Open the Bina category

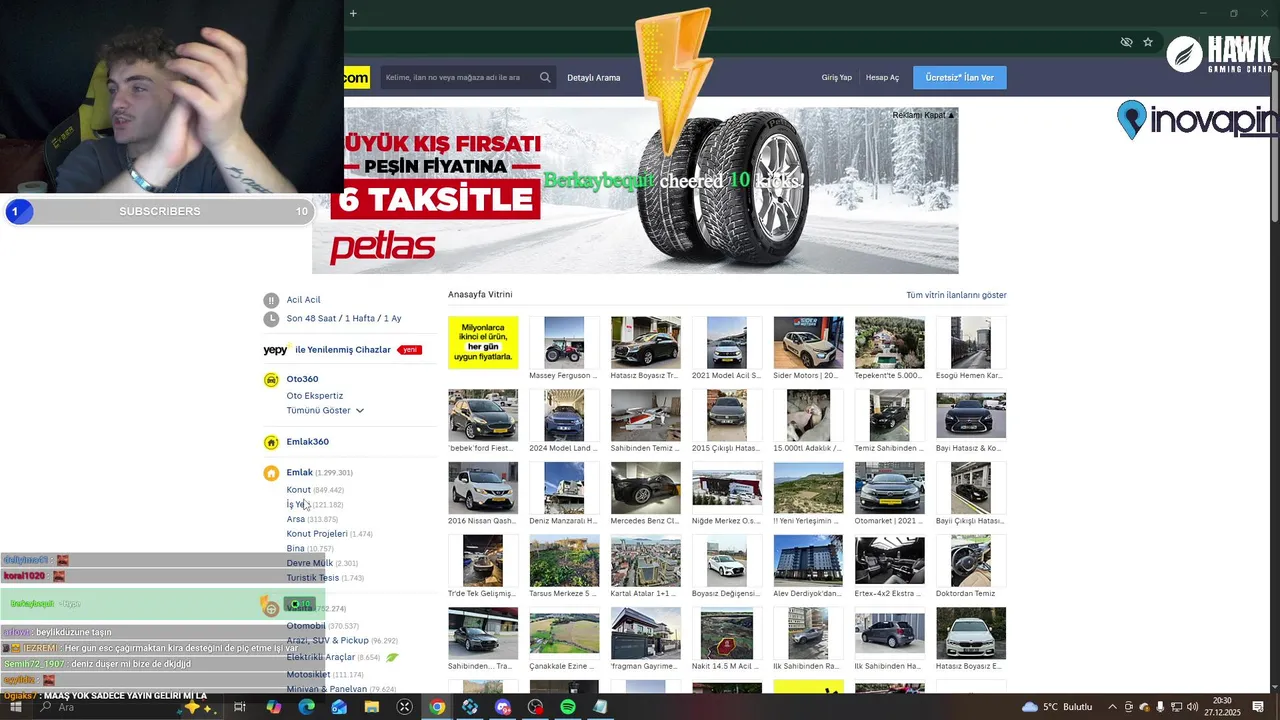(x=295, y=549)
